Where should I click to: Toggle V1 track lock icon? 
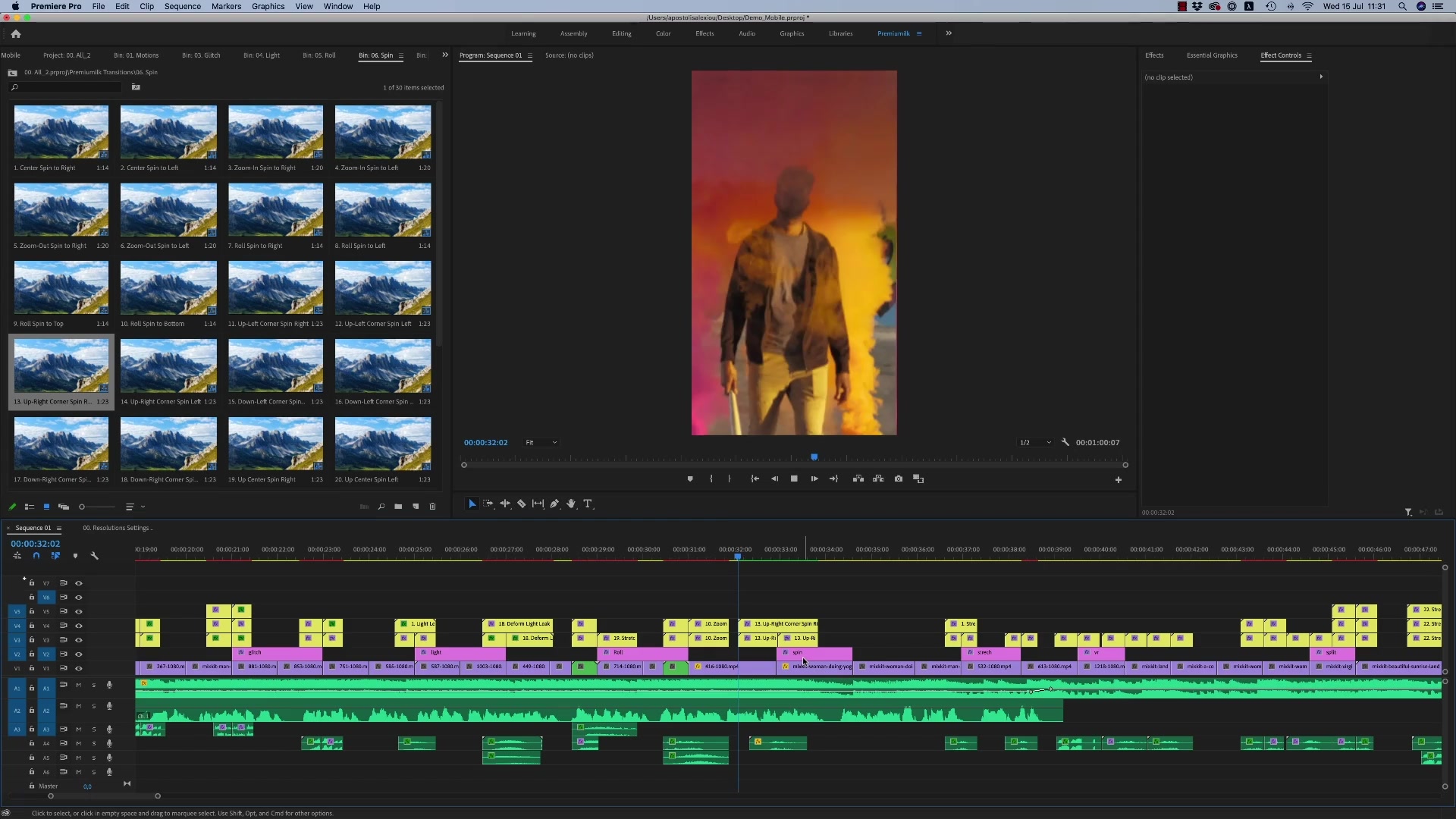(x=31, y=667)
